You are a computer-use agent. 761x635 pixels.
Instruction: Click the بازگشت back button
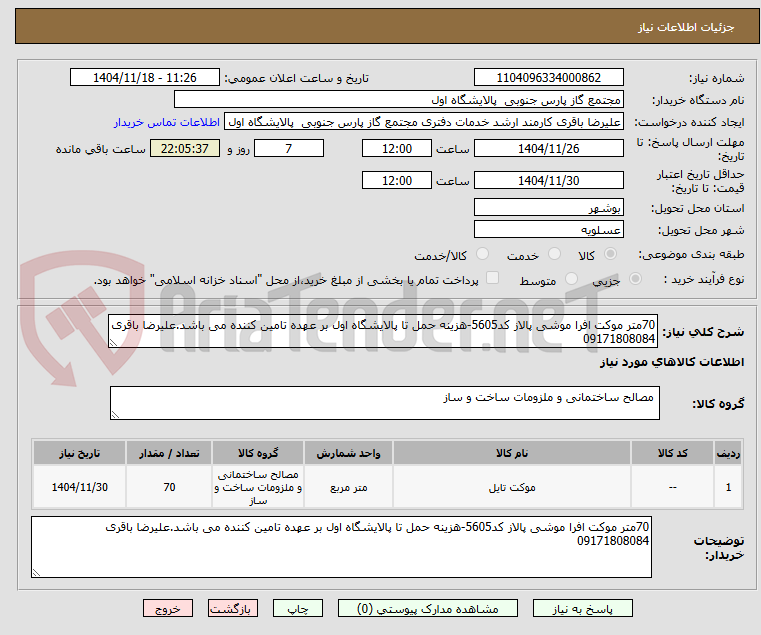(x=232, y=608)
